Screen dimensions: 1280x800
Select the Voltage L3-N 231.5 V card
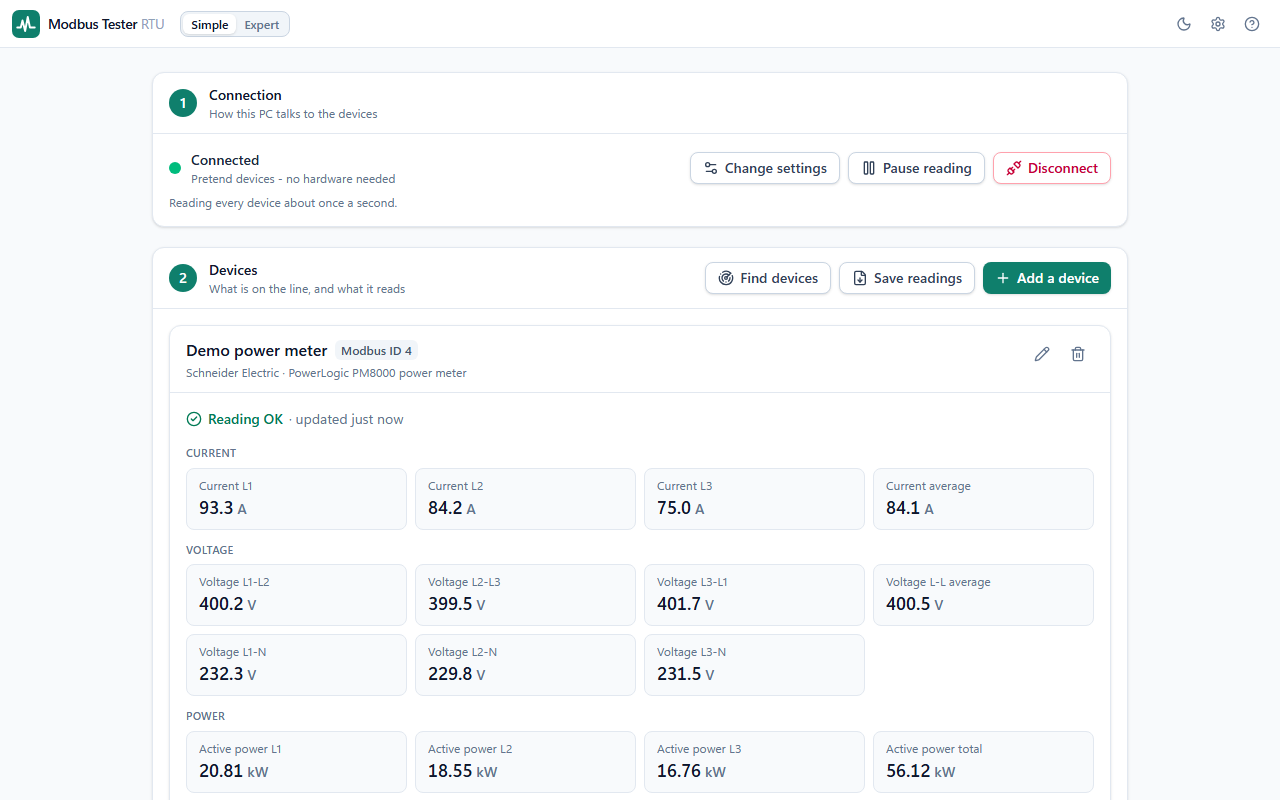click(x=754, y=665)
